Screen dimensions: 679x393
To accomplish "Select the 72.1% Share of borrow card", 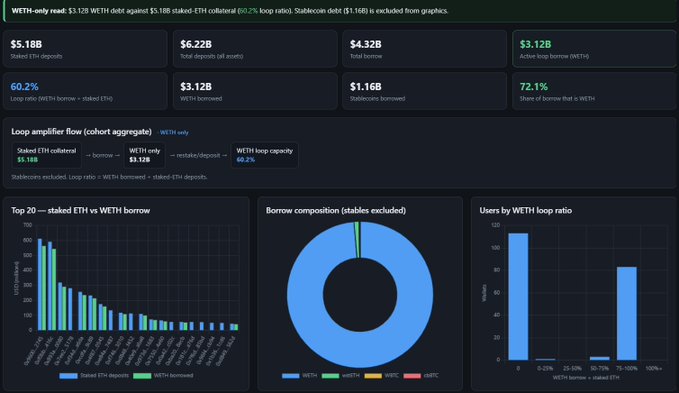I will coord(594,91).
